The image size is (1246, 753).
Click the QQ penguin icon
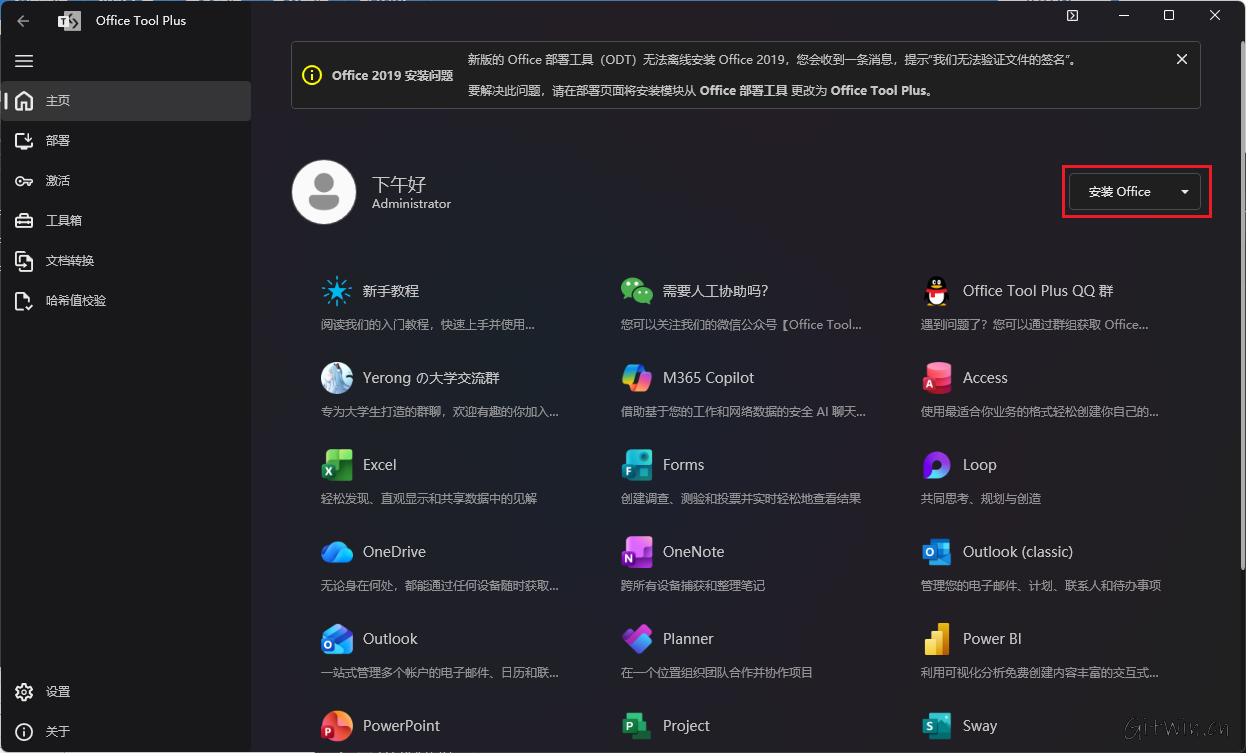937,291
